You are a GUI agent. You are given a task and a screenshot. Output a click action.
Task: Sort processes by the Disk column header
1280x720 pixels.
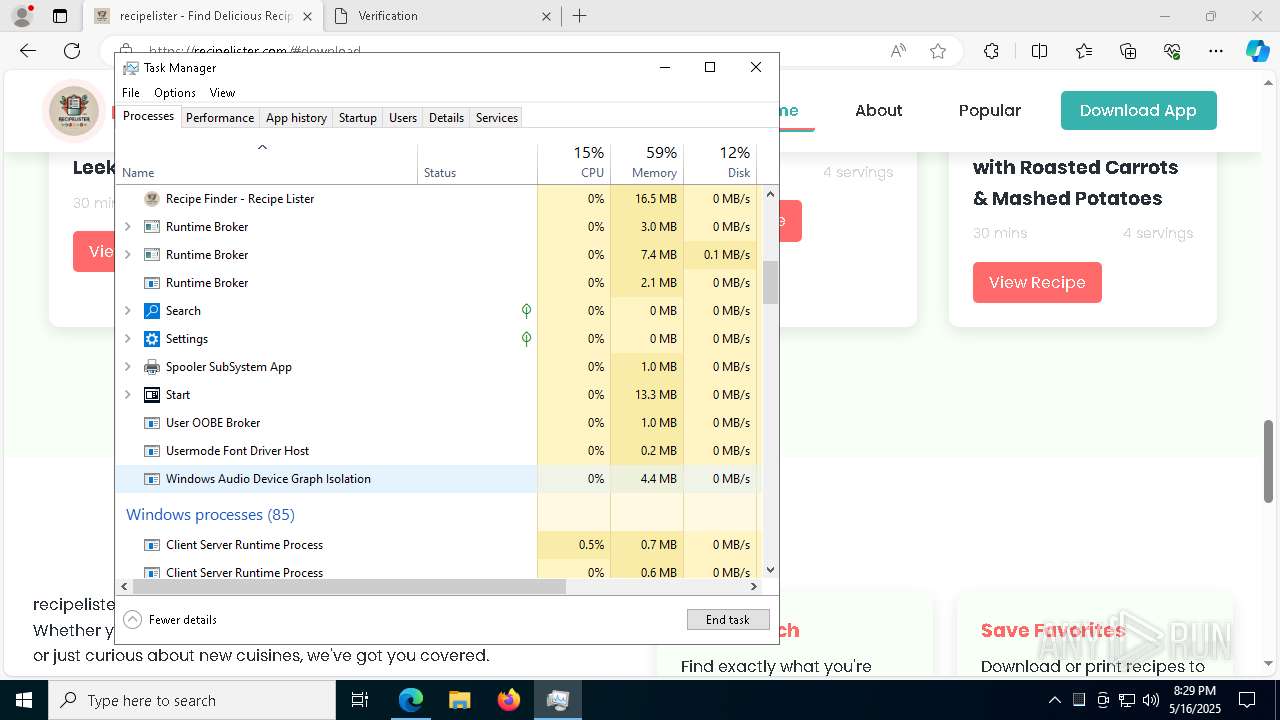720,164
